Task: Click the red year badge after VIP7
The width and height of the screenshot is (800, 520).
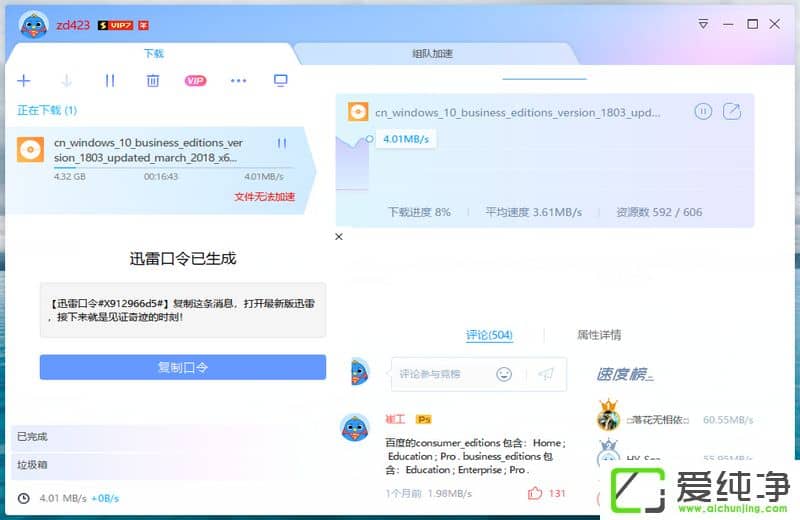Action: (143, 25)
